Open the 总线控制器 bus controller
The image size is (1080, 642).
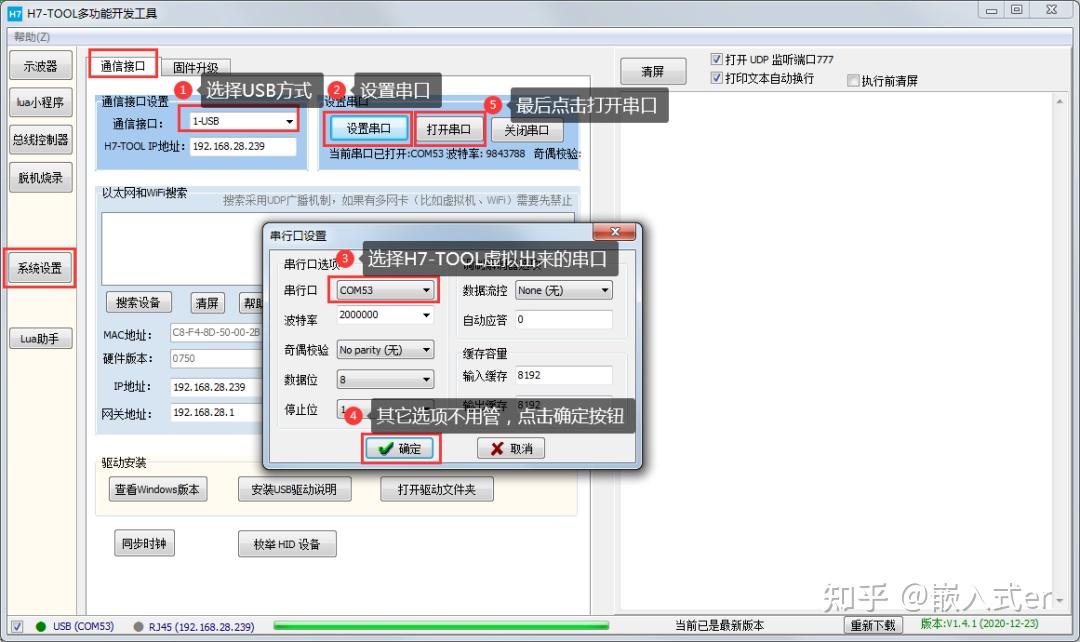pyautogui.click(x=40, y=139)
